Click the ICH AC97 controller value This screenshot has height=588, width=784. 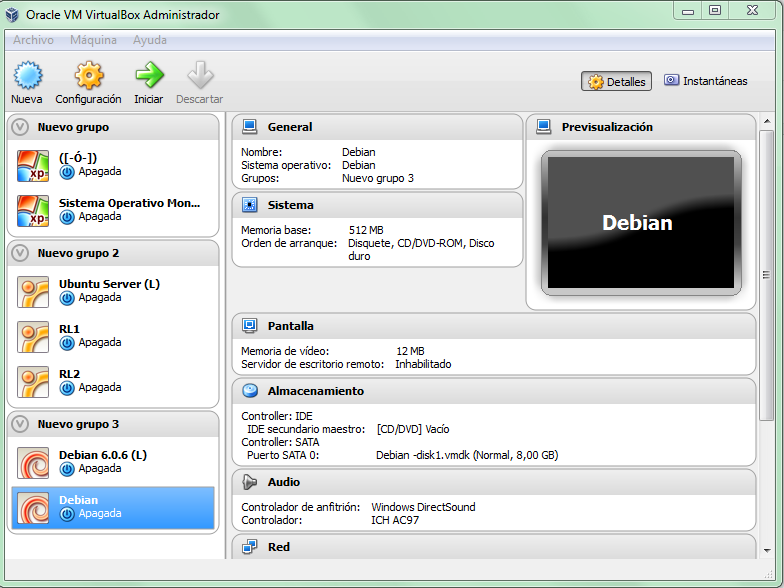pyautogui.click(x=394, y=520)
